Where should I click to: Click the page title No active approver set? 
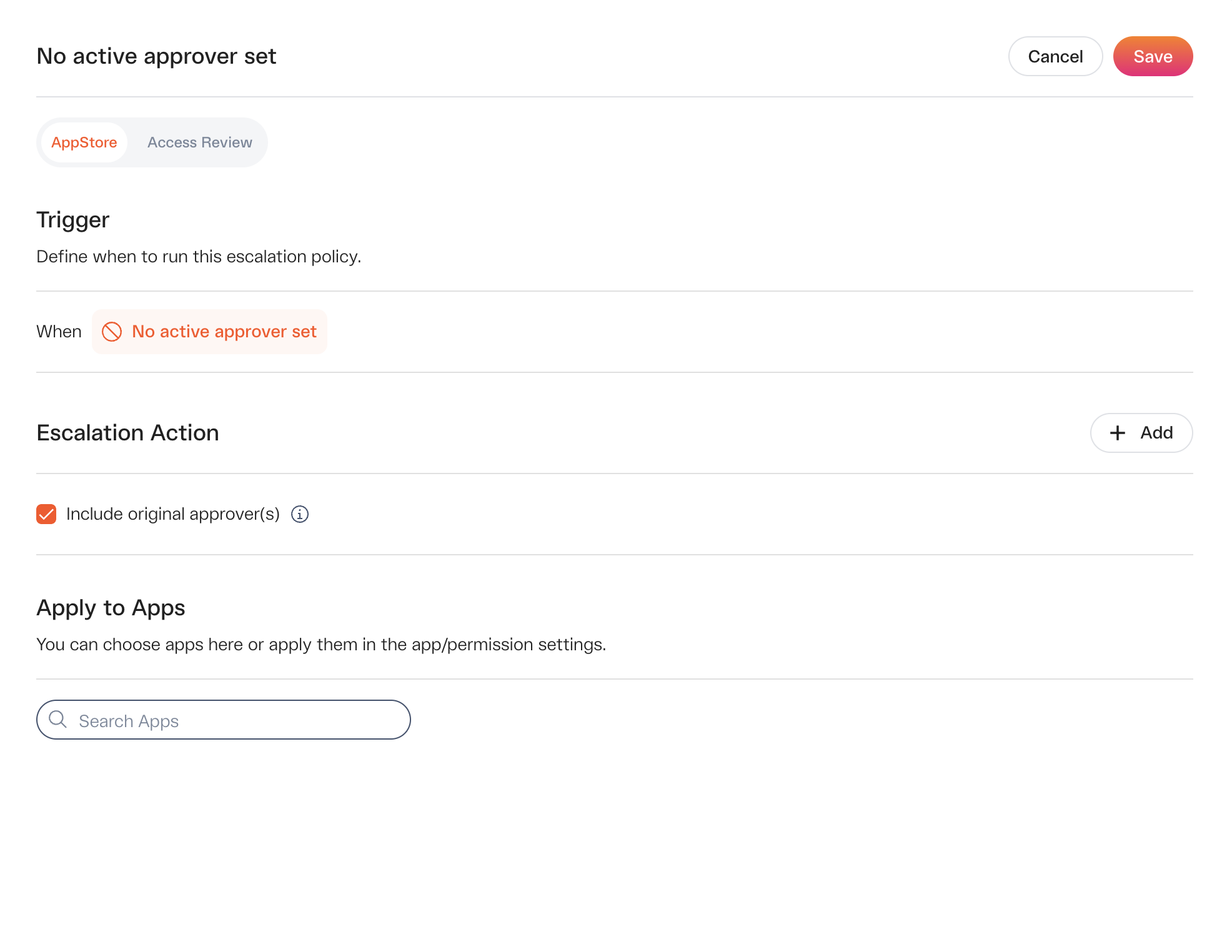[x=156, y=56]
